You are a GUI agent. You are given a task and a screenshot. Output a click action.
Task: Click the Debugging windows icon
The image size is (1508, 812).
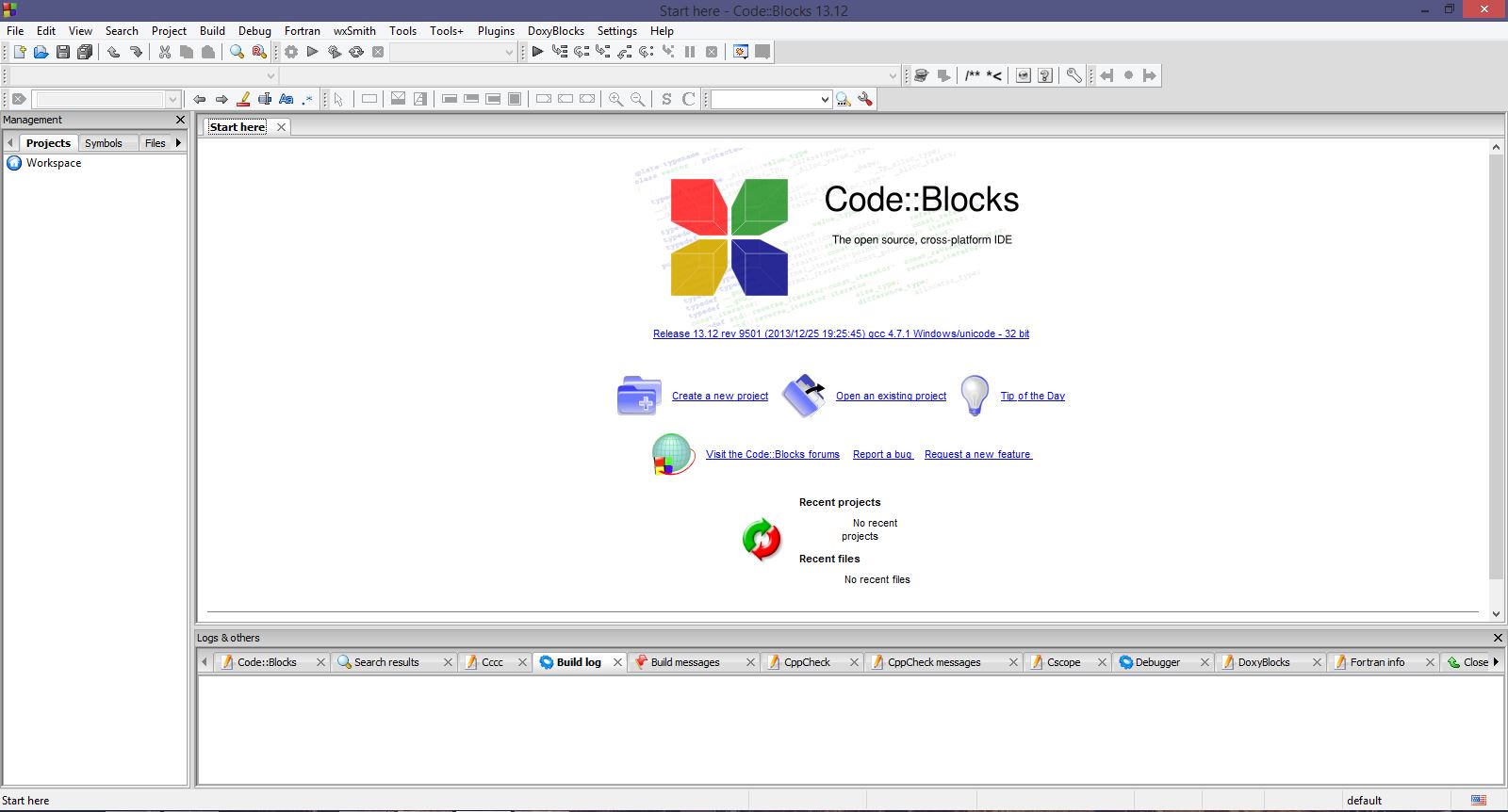click(x=741, y=52)
